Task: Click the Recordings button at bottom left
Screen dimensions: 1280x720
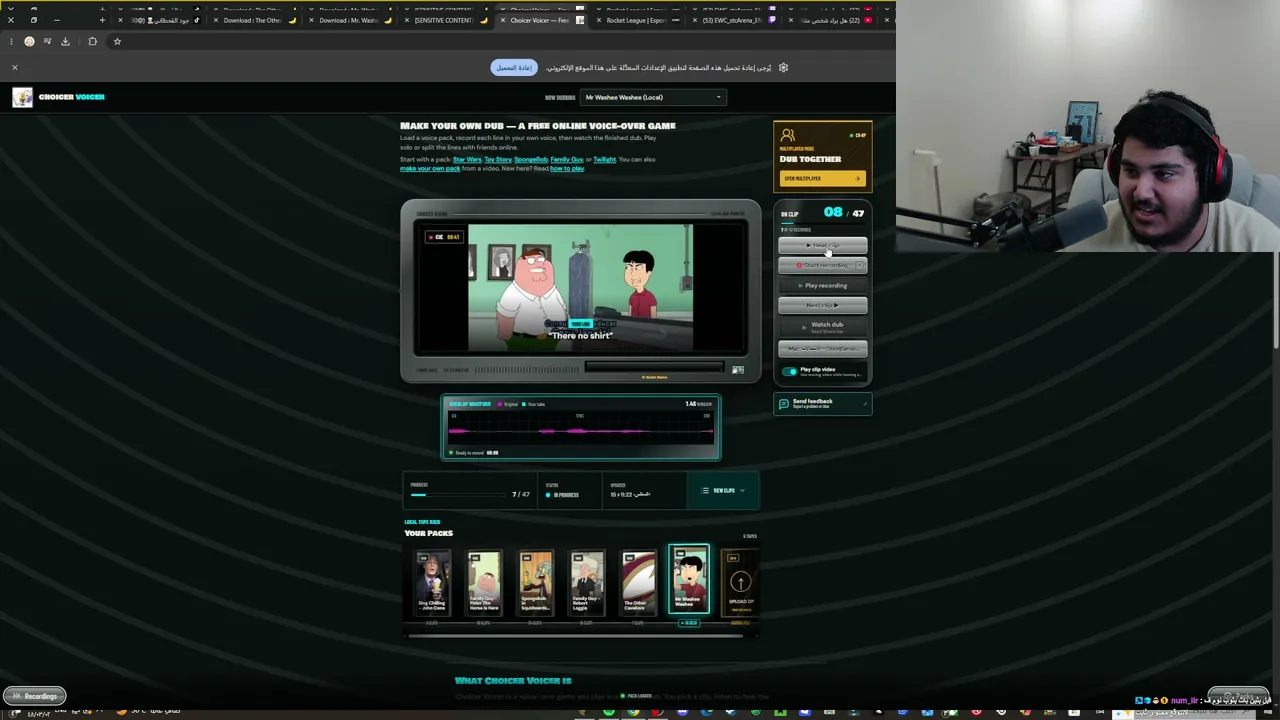Action: coord(35,696)
